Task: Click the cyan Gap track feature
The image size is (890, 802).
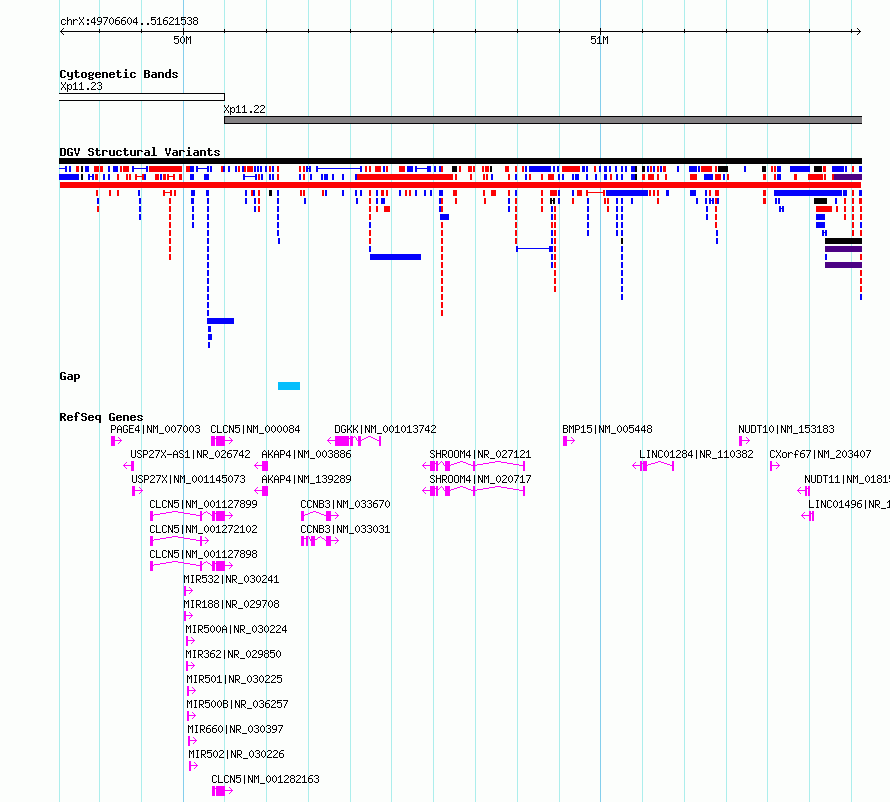Action: 289,386
